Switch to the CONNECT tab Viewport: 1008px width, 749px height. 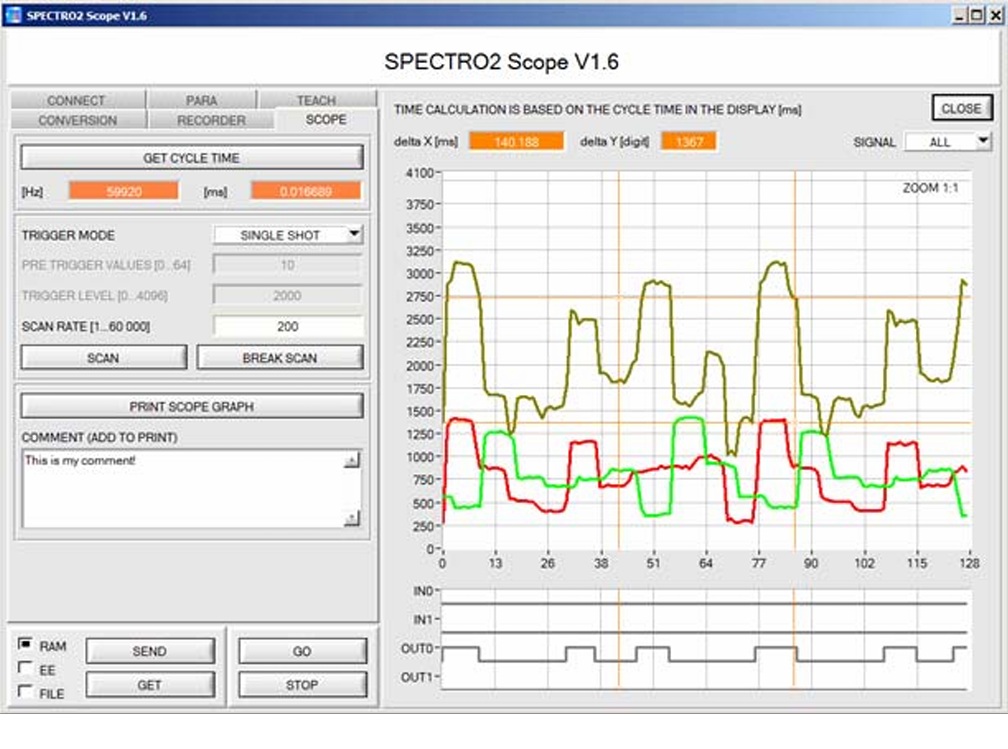pyautogui.click(x=76, y=100)
